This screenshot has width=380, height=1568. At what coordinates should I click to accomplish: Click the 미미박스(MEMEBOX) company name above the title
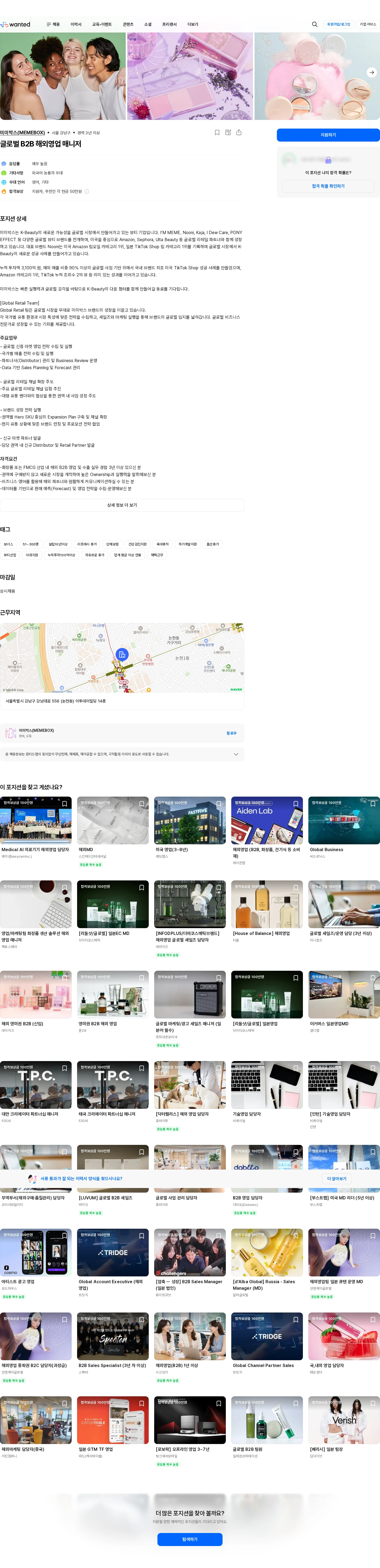coord(23,133)
